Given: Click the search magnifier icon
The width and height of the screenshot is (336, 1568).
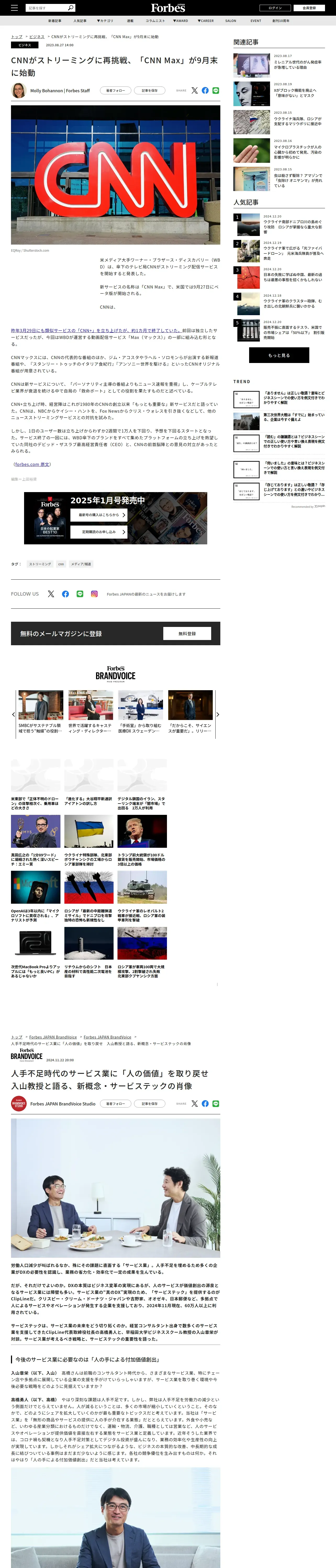Looking at the screenshot, I should [x=71, y=8].
